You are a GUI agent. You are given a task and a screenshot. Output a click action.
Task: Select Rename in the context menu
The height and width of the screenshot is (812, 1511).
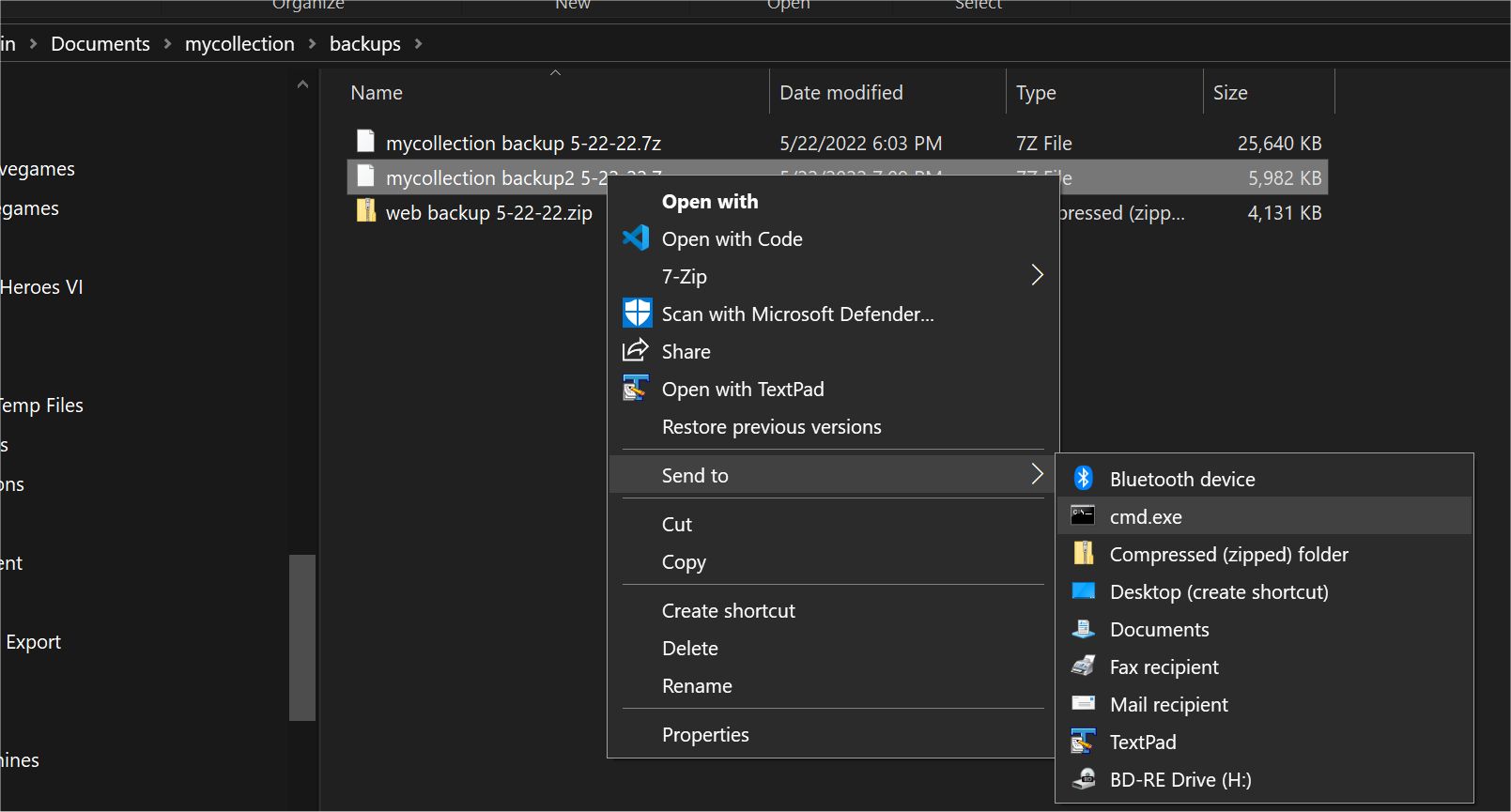tap(697, 686)
